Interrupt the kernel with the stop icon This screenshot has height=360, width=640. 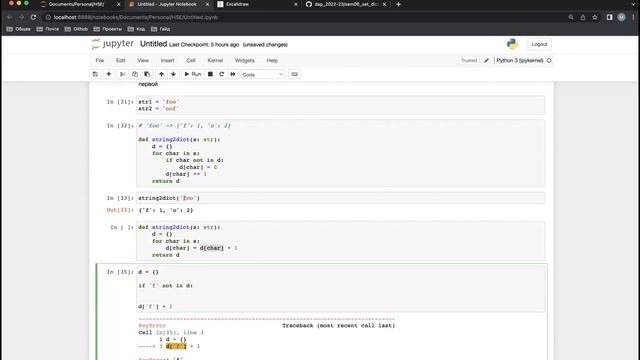point(210,74)
